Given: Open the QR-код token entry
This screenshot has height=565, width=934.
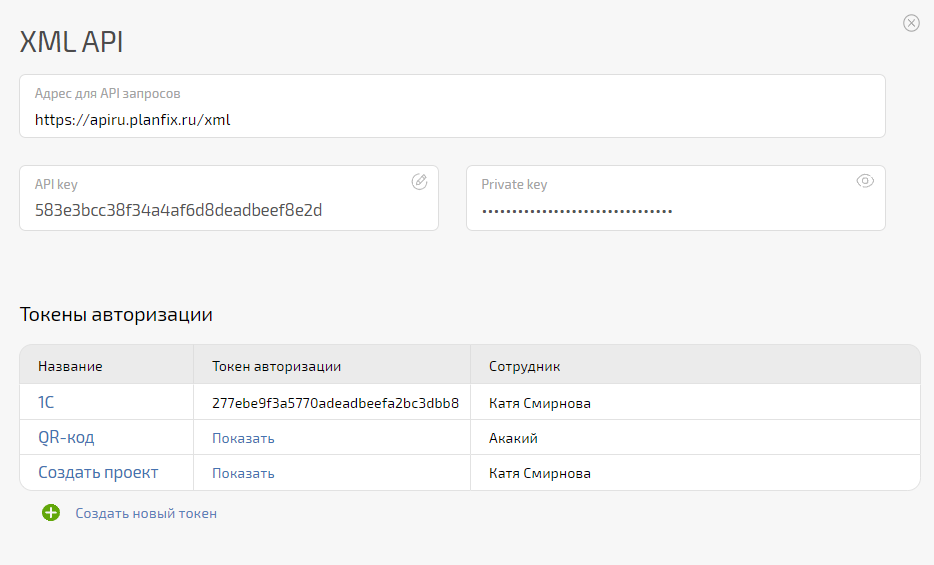Looking at the screenshot, I should coord(66,438).
